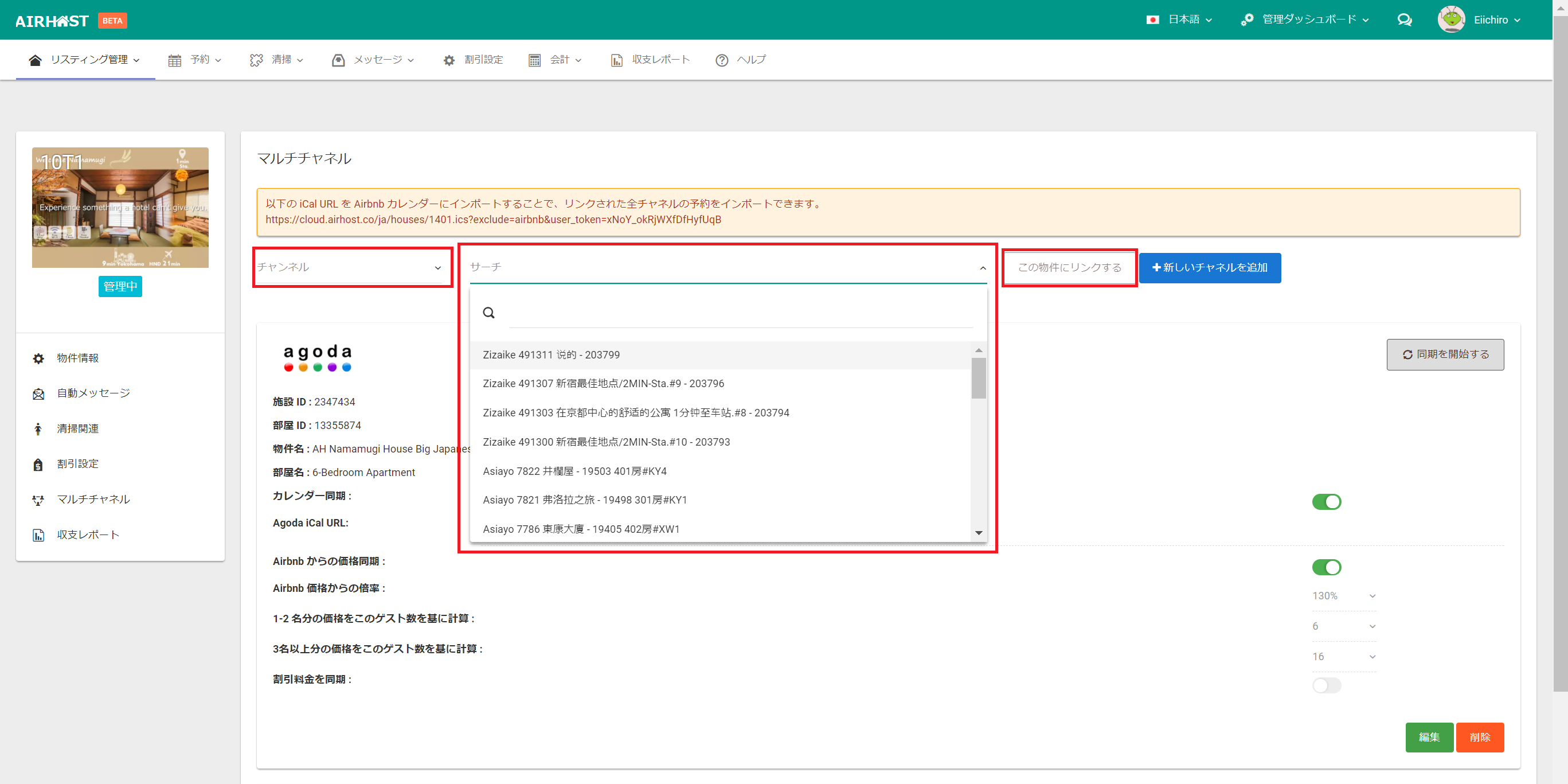Screen dimensions: 1568x784
Task: Click the 清掃関連 person icon
Action: (x=38, y=429)
